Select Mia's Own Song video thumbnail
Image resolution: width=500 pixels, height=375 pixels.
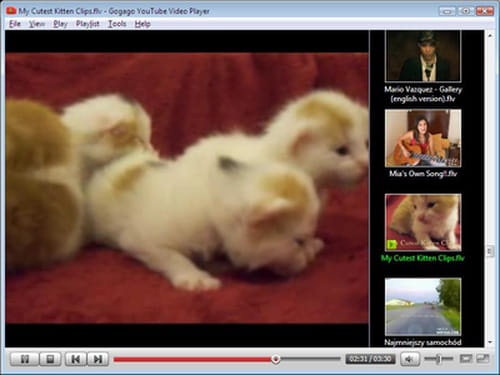pyautogui.click(x=423, y=138)
